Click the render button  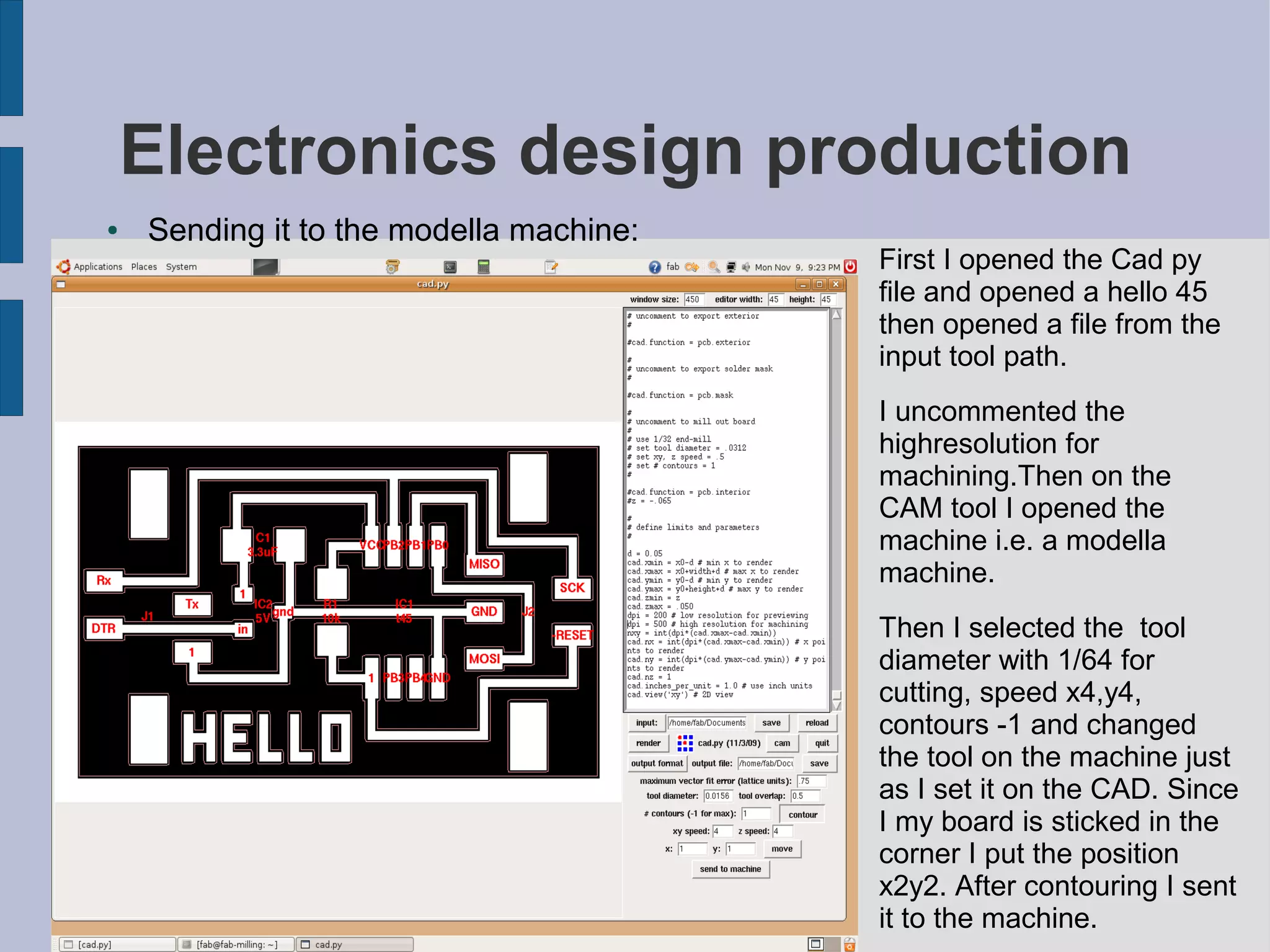648,743
